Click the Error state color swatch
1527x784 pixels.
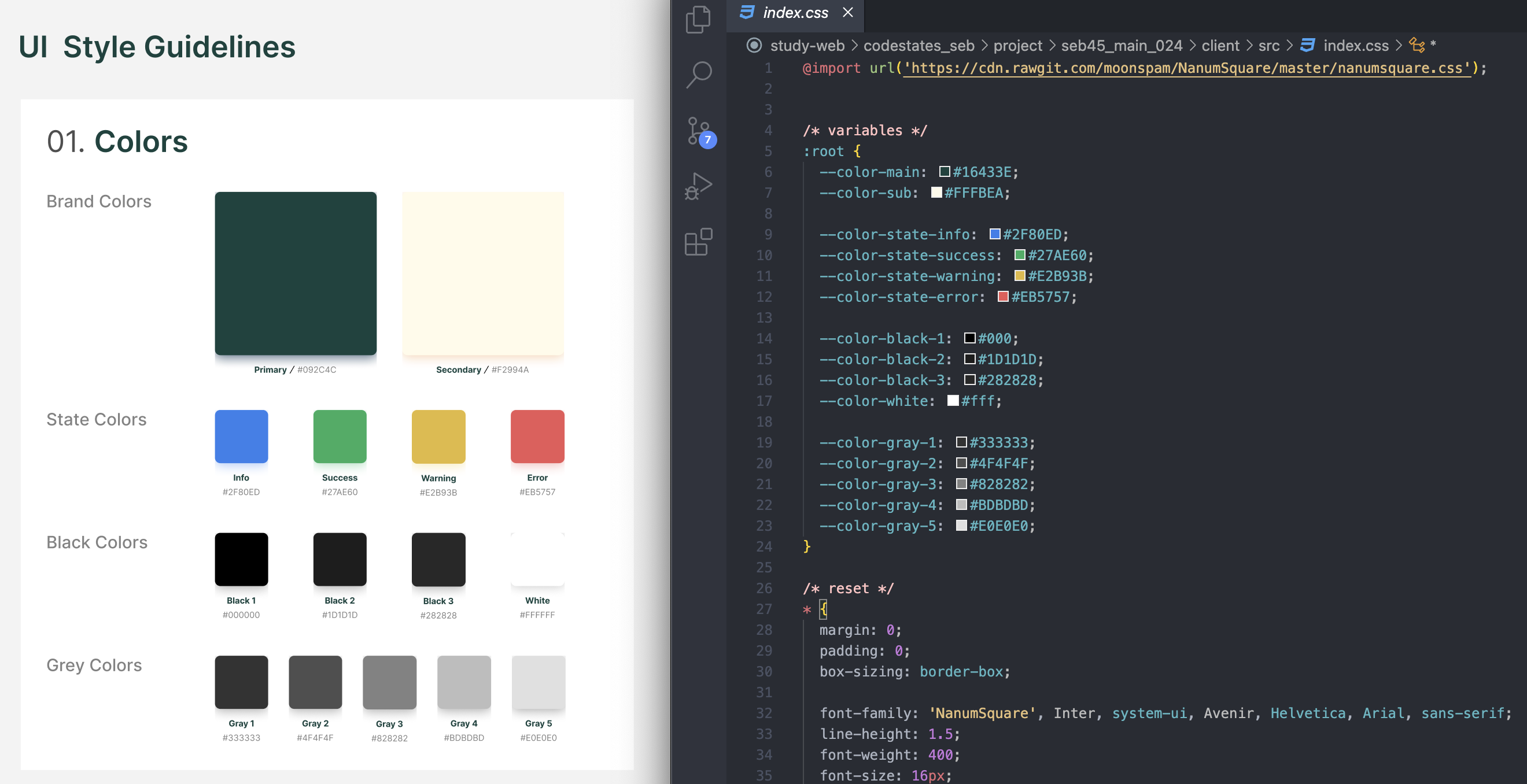pos(537,436)
